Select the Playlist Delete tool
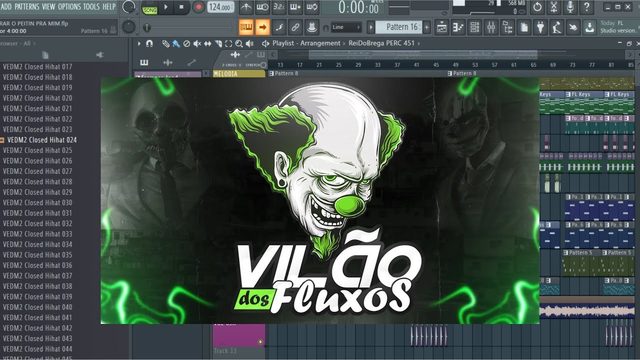 point(187,43)
